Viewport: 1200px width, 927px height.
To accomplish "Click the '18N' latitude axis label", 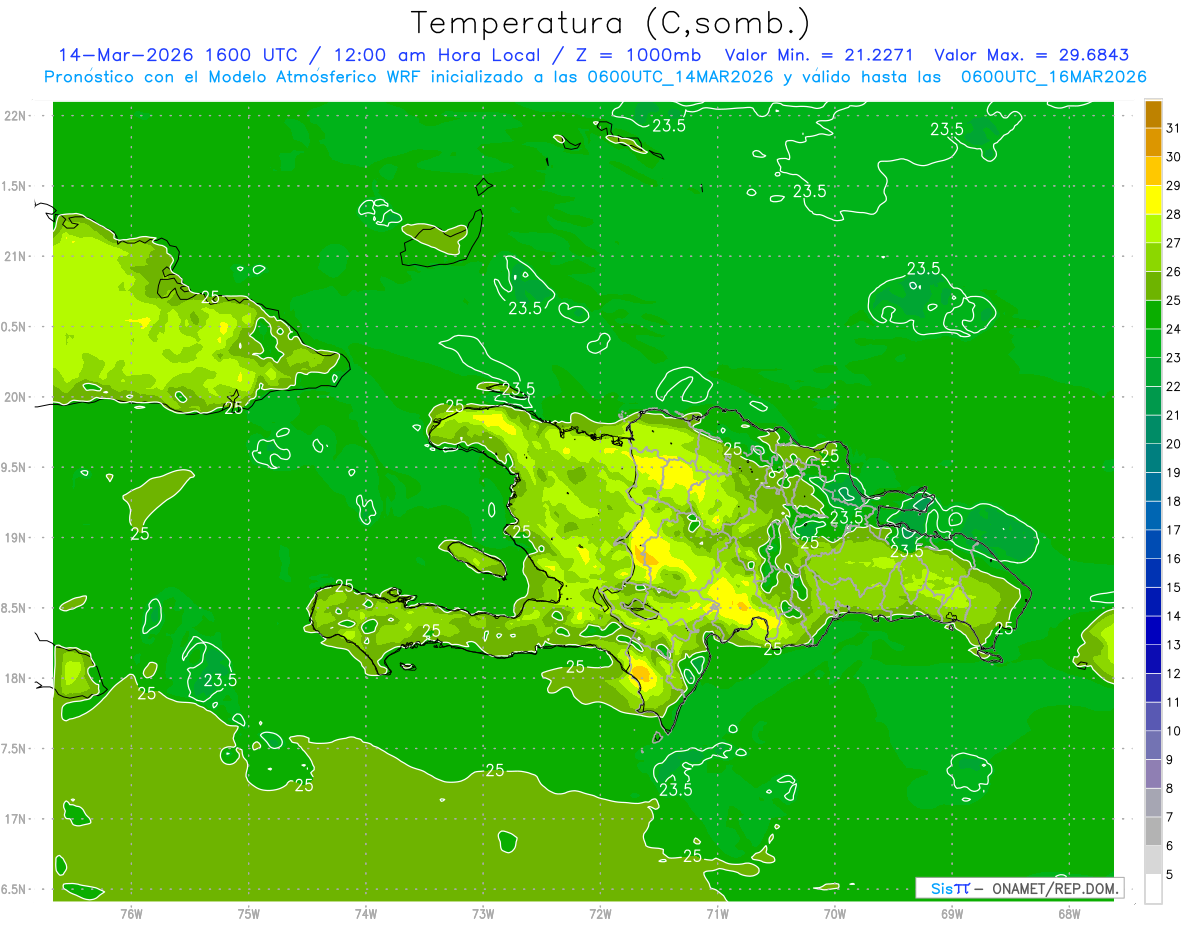I will (x=14, y=679).
